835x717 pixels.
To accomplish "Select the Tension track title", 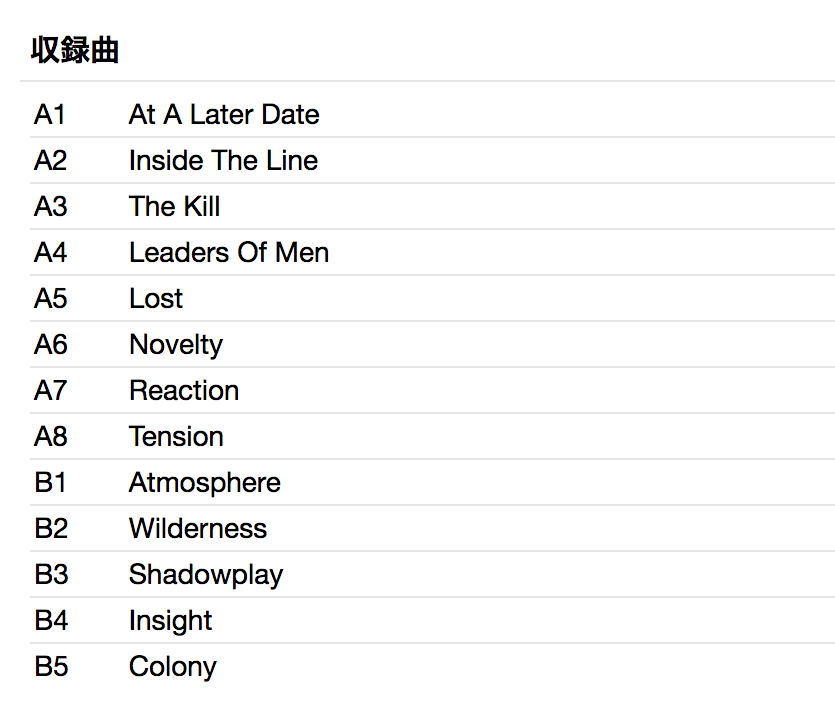I will pyautogui.click(x=176, y=437).
